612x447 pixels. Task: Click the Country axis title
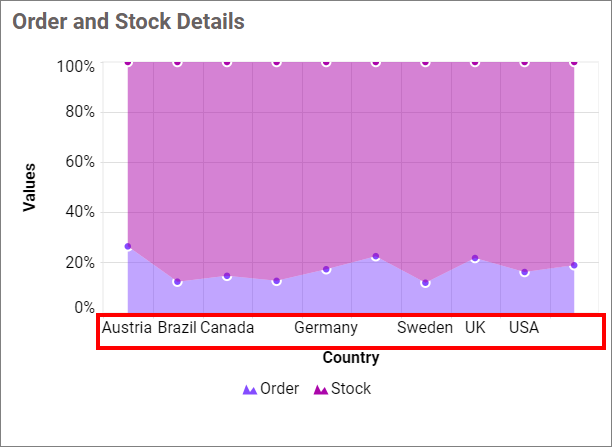pyautogui.click(x=351, y=357)
